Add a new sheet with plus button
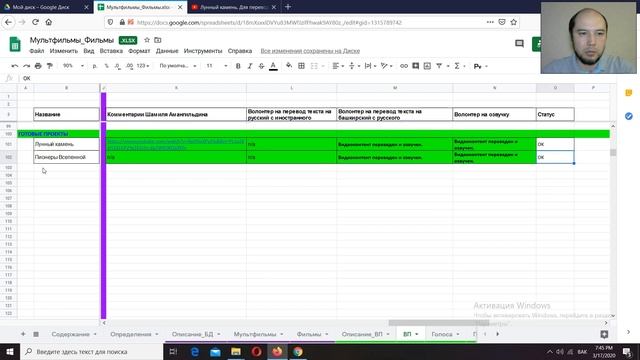The image size is (640, 360). (23, 334)
